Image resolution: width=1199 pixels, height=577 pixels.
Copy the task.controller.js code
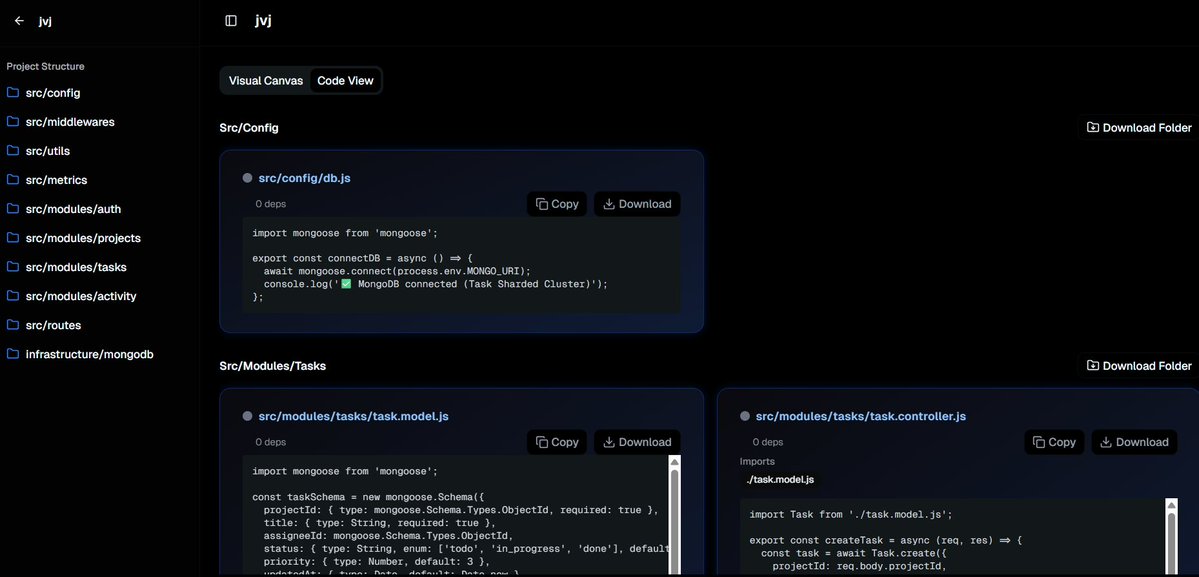pyautogui.click(x=1054, y=442)
